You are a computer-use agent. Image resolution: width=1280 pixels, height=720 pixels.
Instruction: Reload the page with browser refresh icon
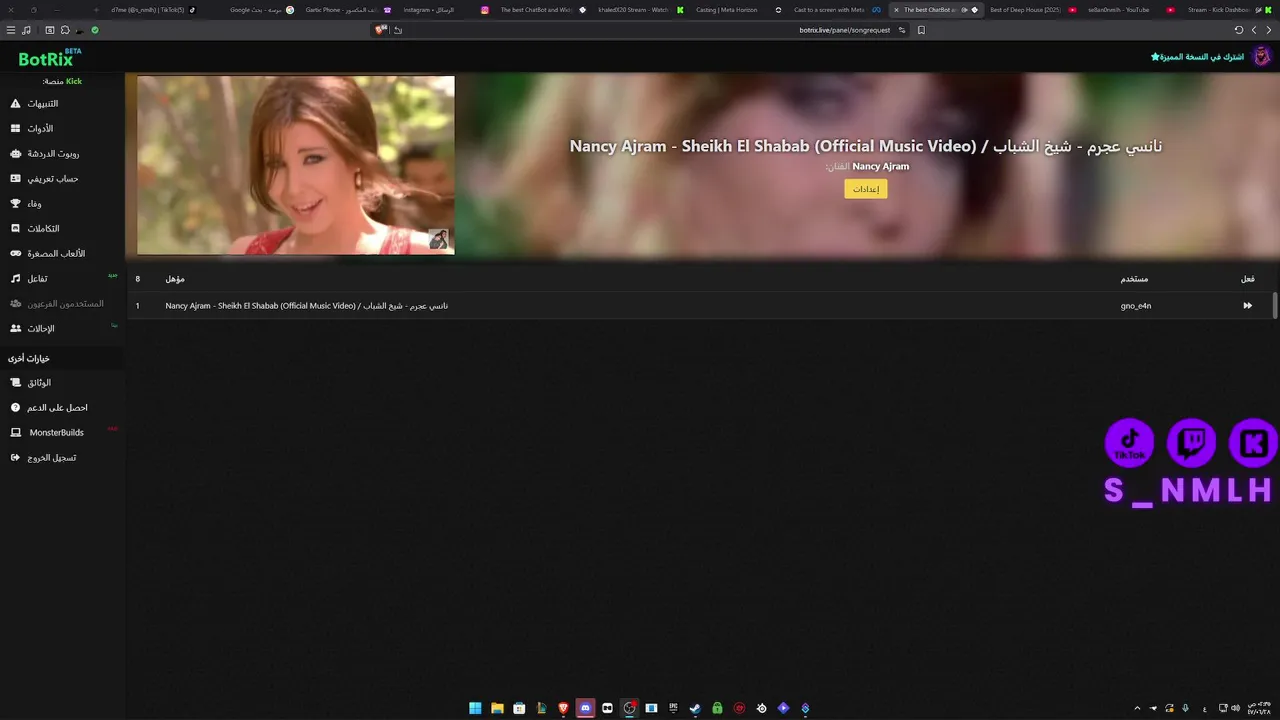point(1239,30)
